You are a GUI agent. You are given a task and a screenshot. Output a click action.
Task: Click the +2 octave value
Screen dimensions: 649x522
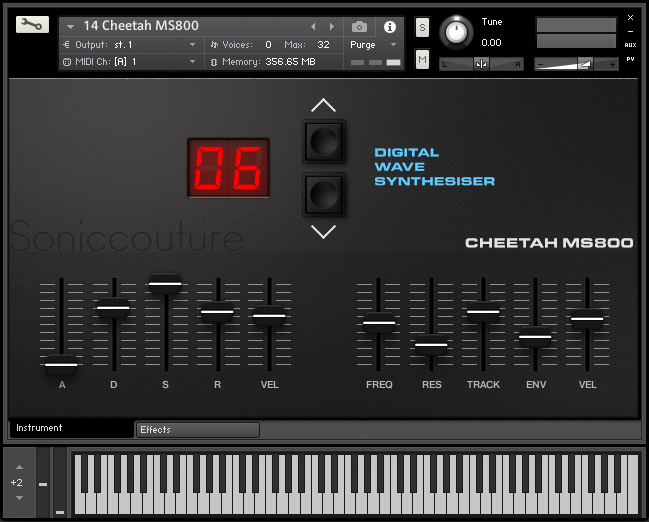click(17, 483)
